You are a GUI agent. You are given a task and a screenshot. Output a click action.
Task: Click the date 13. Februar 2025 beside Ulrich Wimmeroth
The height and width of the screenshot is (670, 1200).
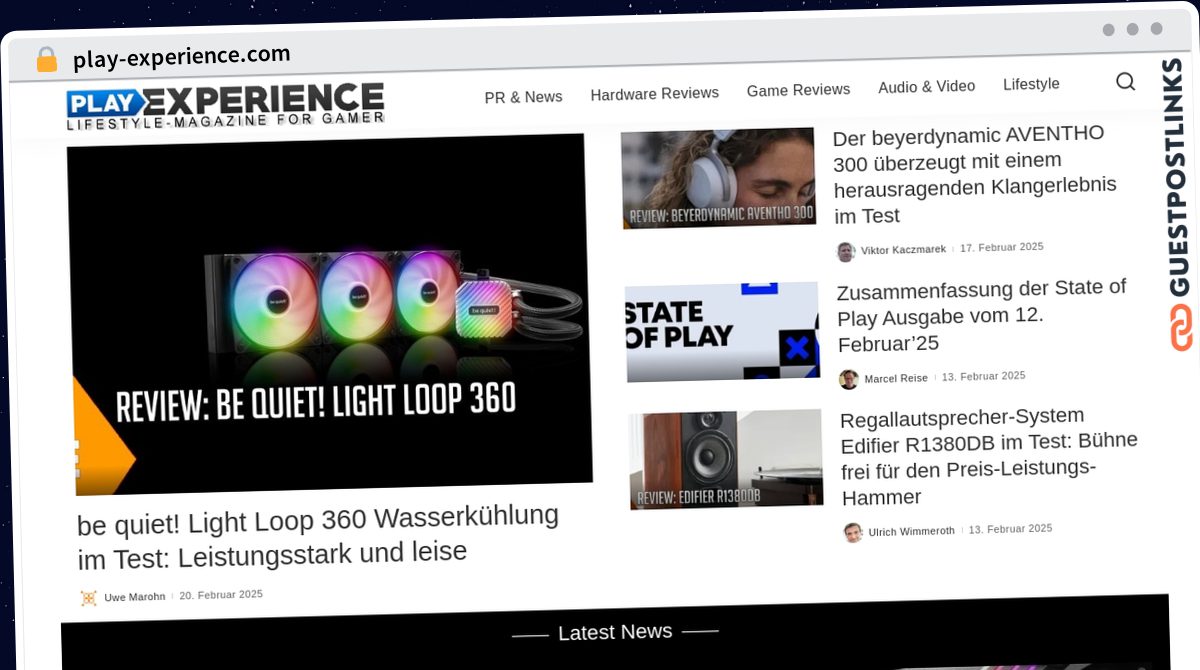point(1010,529)
